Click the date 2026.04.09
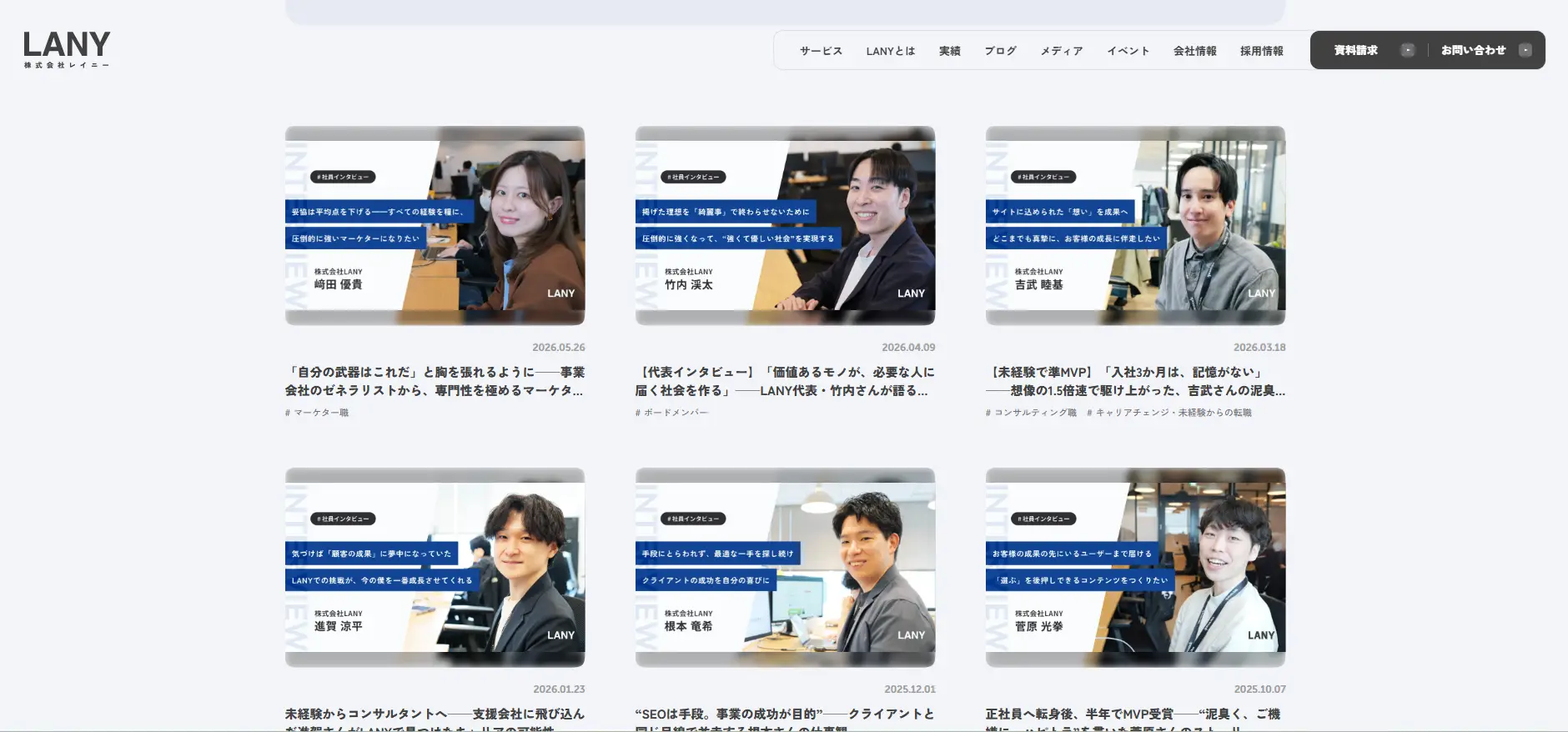The height and width of the screenshot is (732, 1568). point(908,348)
